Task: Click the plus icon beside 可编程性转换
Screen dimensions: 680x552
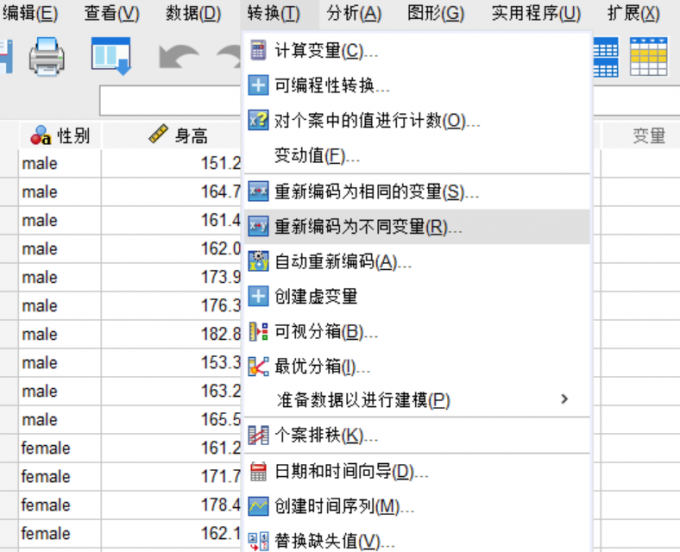Action: (x=258, y=85)
